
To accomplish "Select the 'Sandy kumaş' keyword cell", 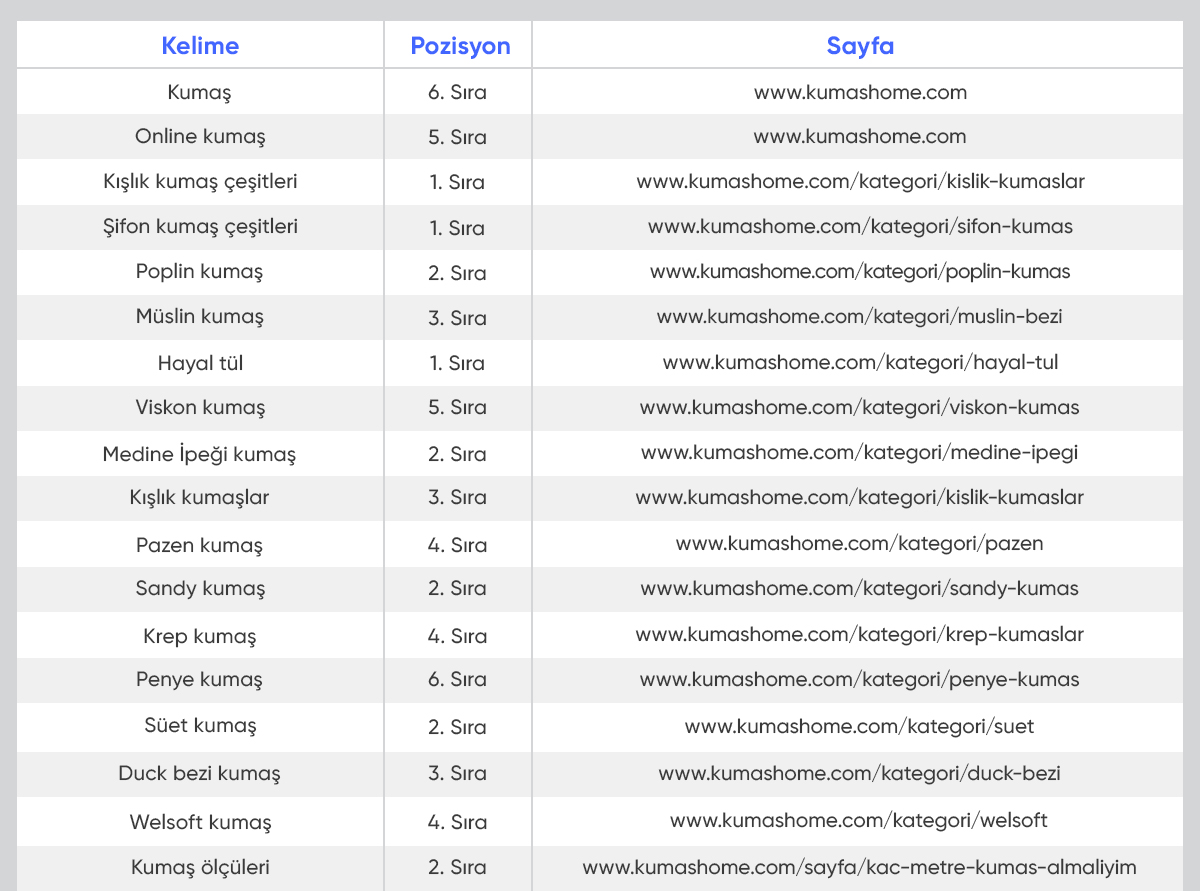I will pos(200,589).
